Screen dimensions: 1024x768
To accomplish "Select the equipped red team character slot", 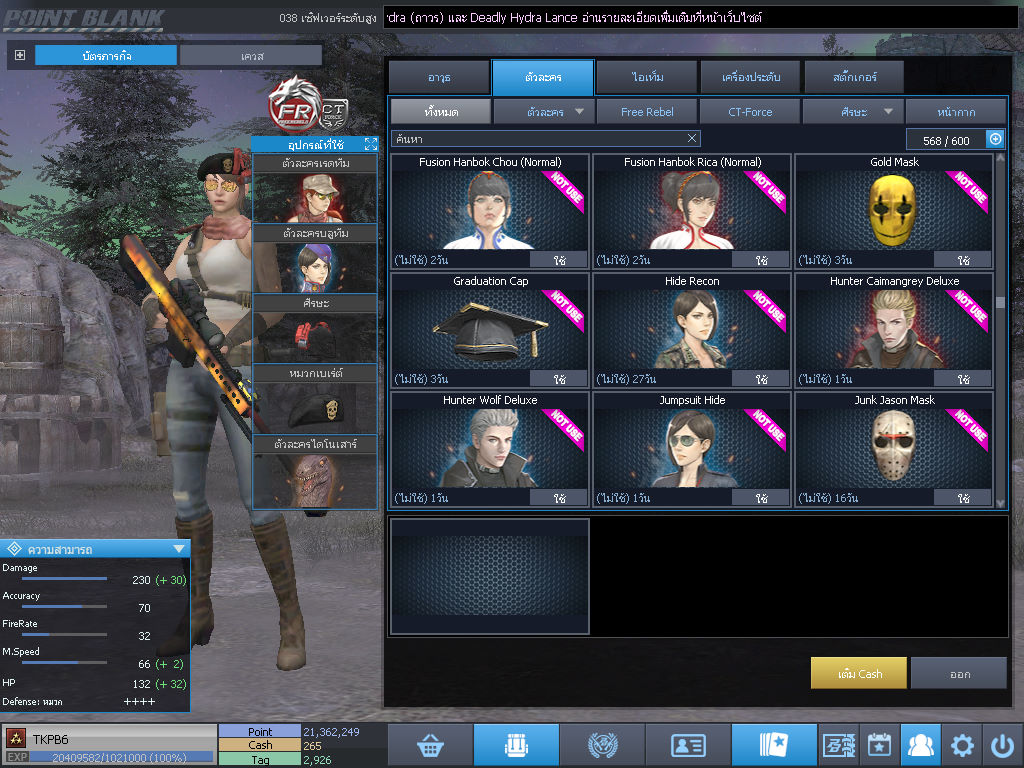I will [x=315, y=197].
